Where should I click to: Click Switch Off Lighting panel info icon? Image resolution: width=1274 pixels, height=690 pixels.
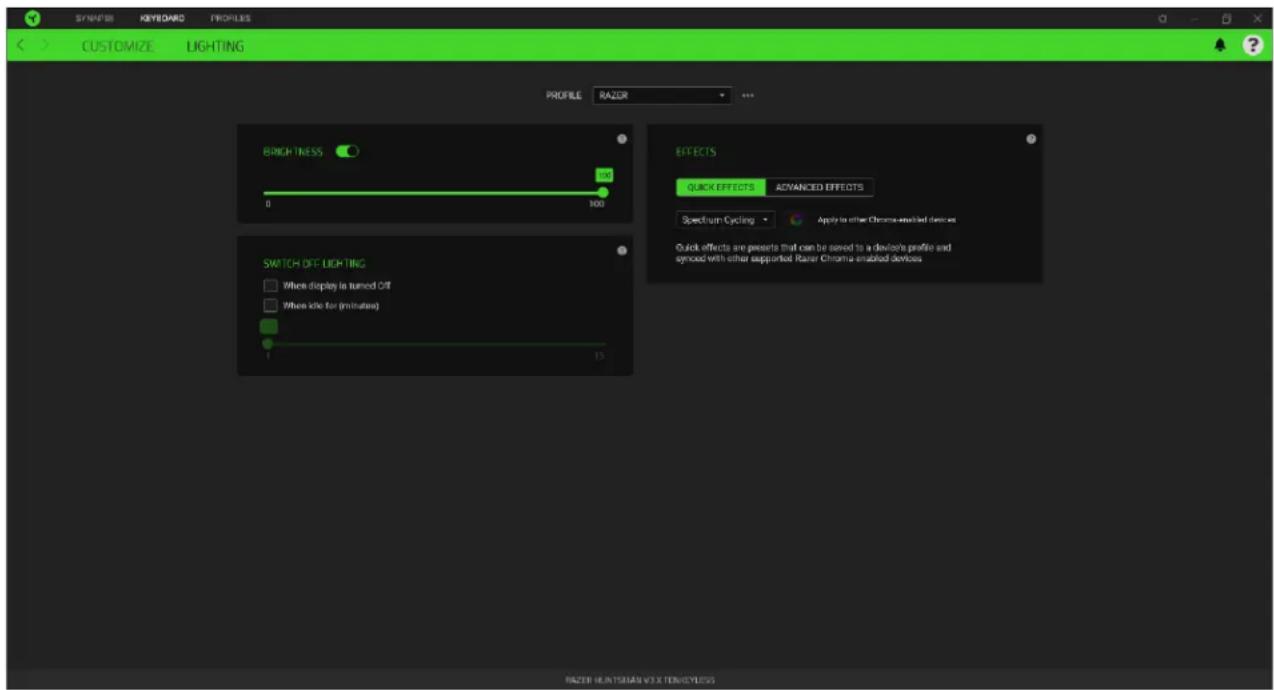click(x=622, y=250)
